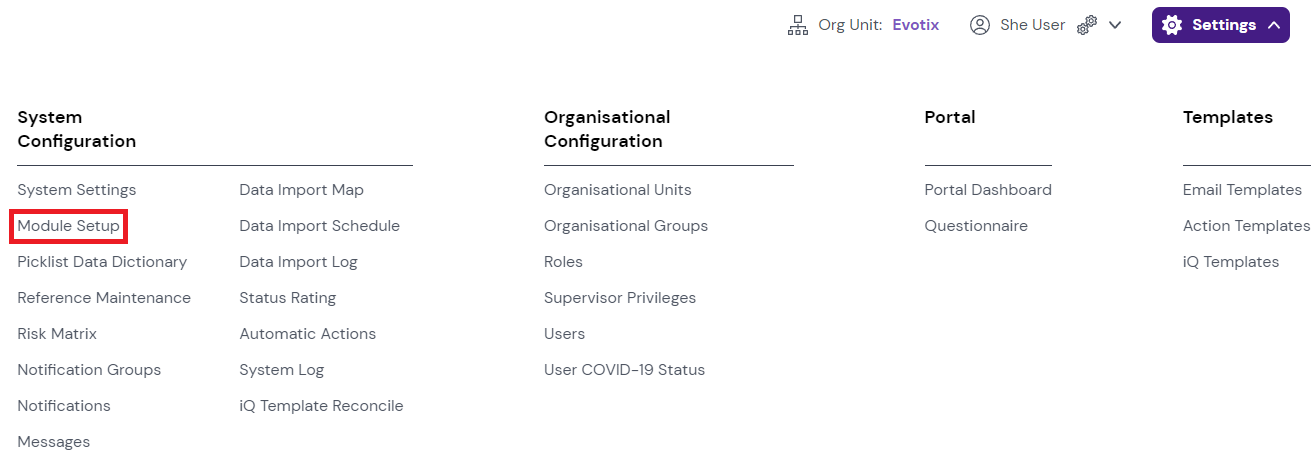Image resolution: width=1316 pixels, height=456 pixels.
Task: Go to Supervisor Privileges
Action: (x=619, y=298)
